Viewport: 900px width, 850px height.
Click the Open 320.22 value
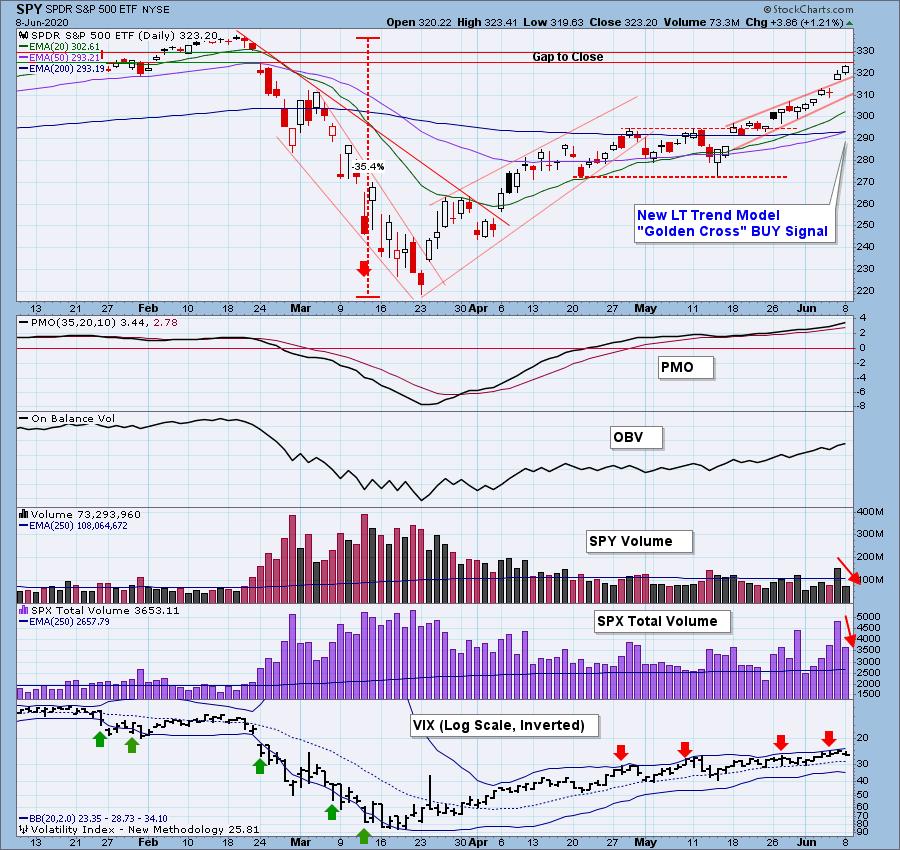click(x=420, y=22)
